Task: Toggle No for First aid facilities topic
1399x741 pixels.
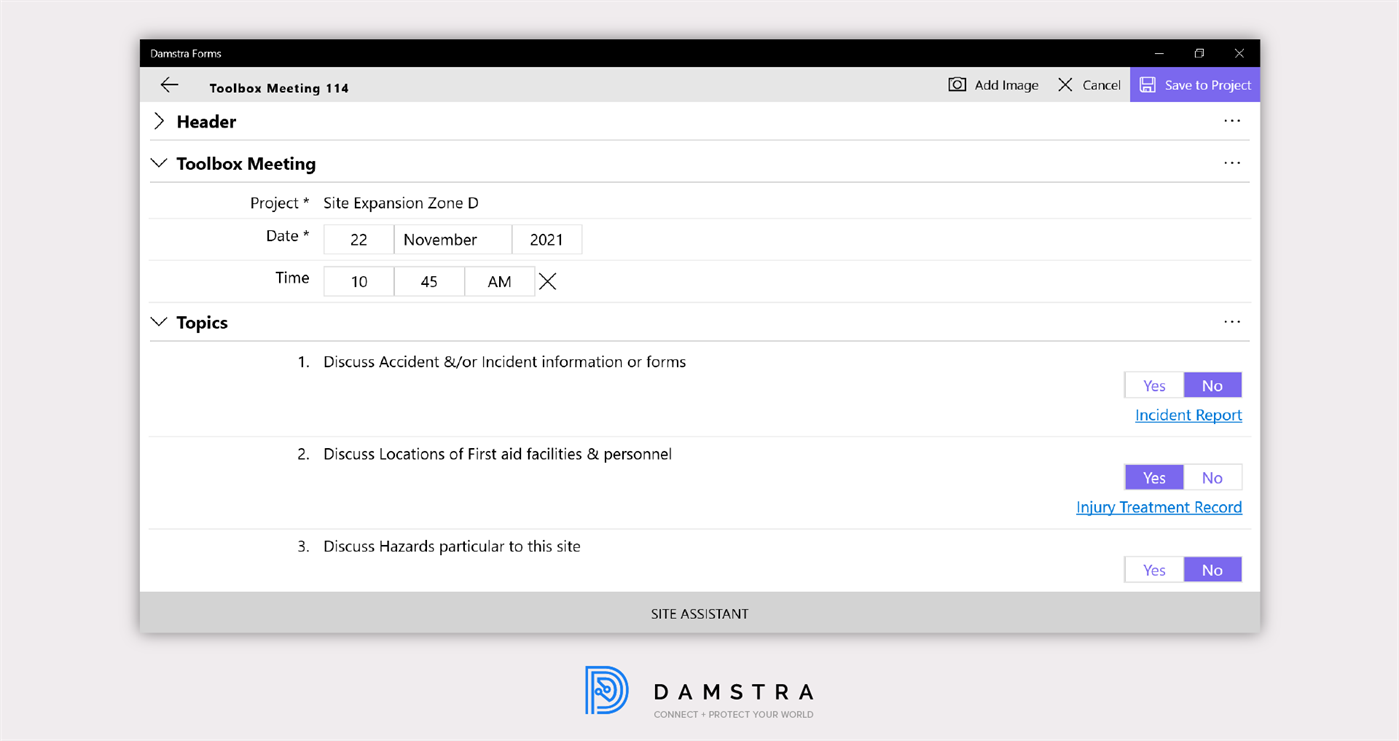Action: [x=1212, y=477]
